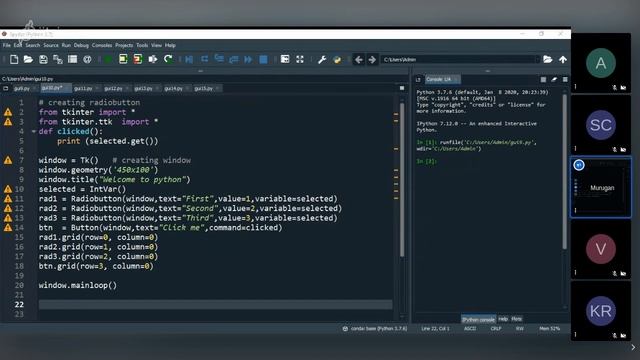Open the console options hamburger menu
Image resolution: width=640 pixels, height=360 pixels.
click(x=565, y=80)
